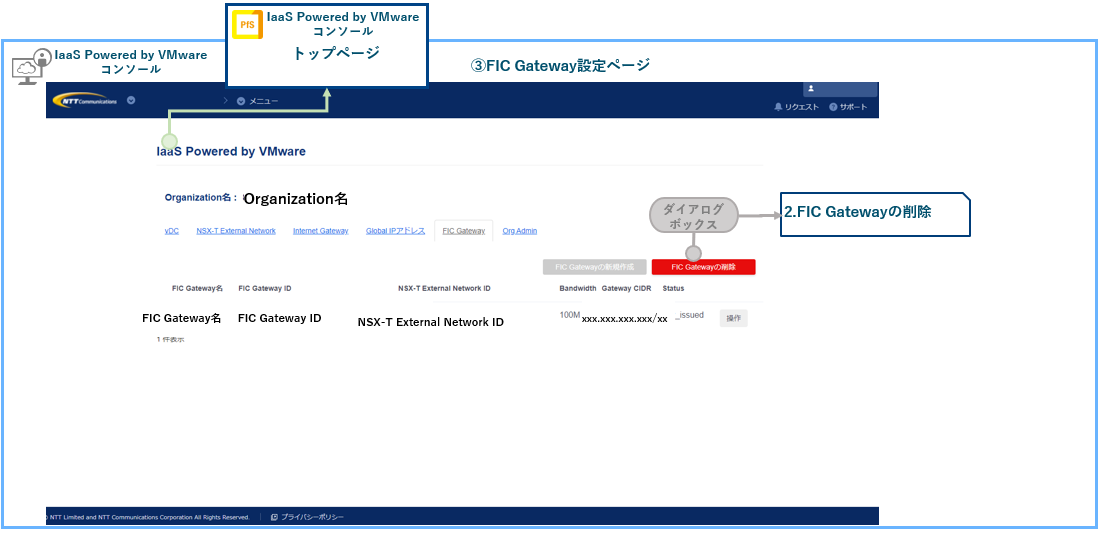
Task: Click the 100M bandwidth value
Action: 570,315
